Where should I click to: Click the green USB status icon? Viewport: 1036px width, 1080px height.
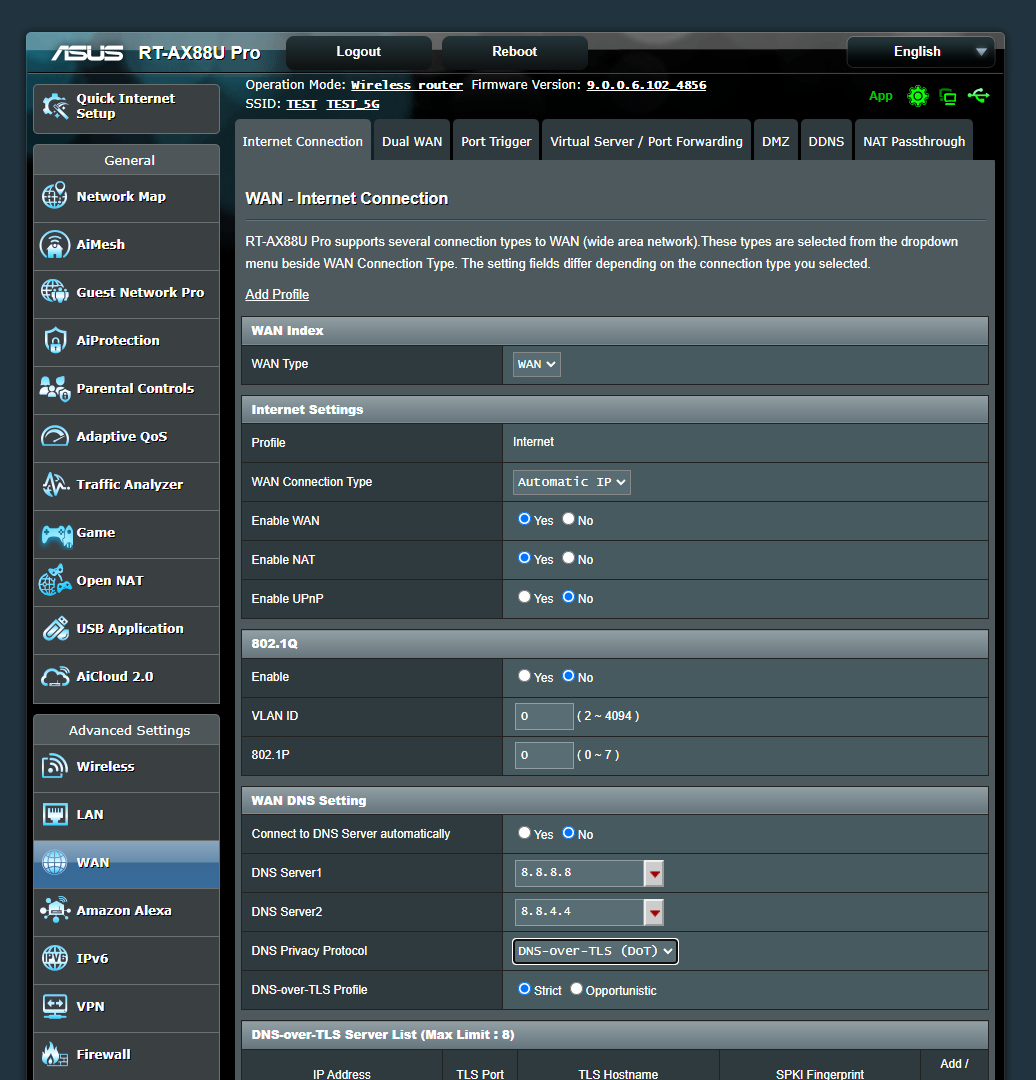click(x=979, y=96)
